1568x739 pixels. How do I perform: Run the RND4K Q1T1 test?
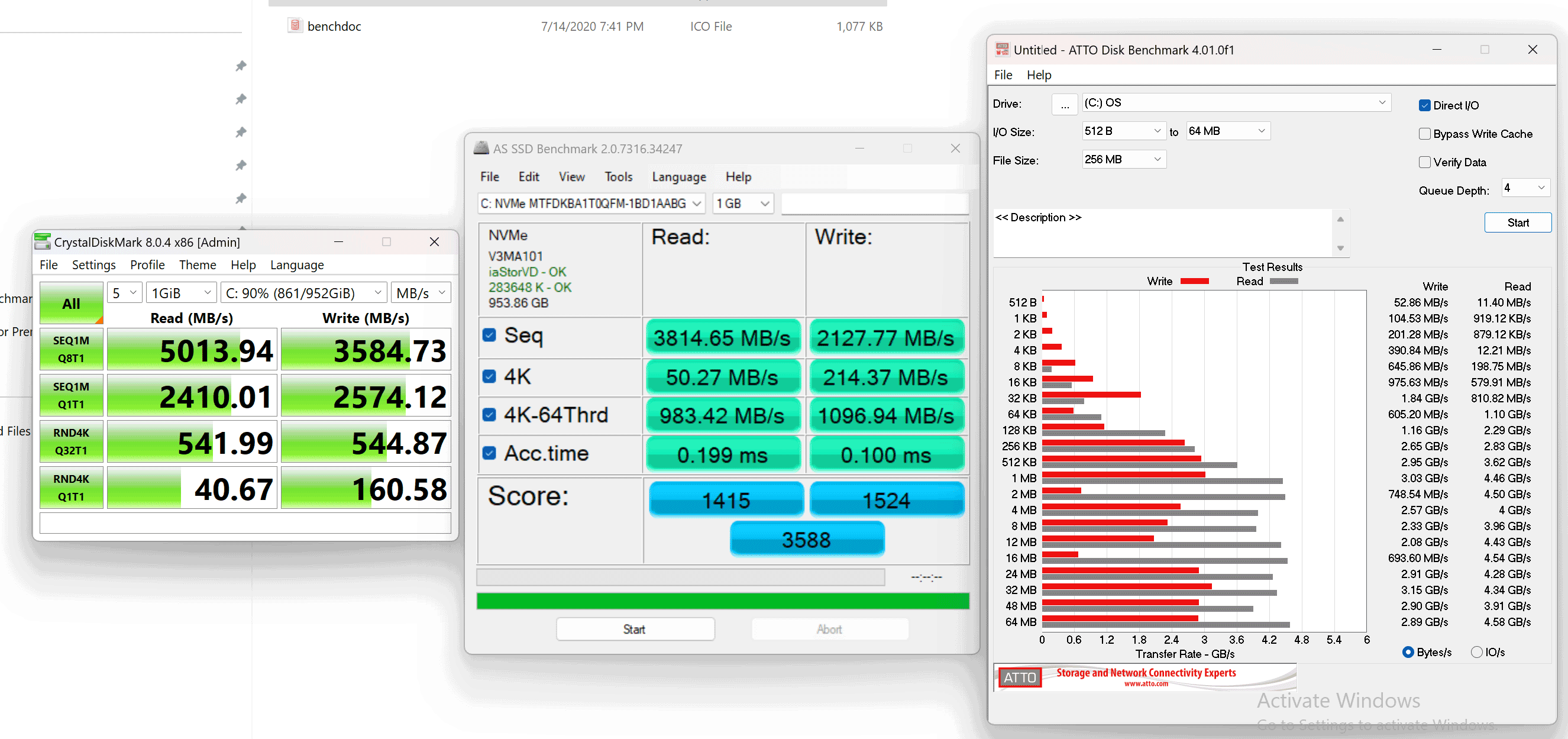pyautogui.click(x=71, y=488)
